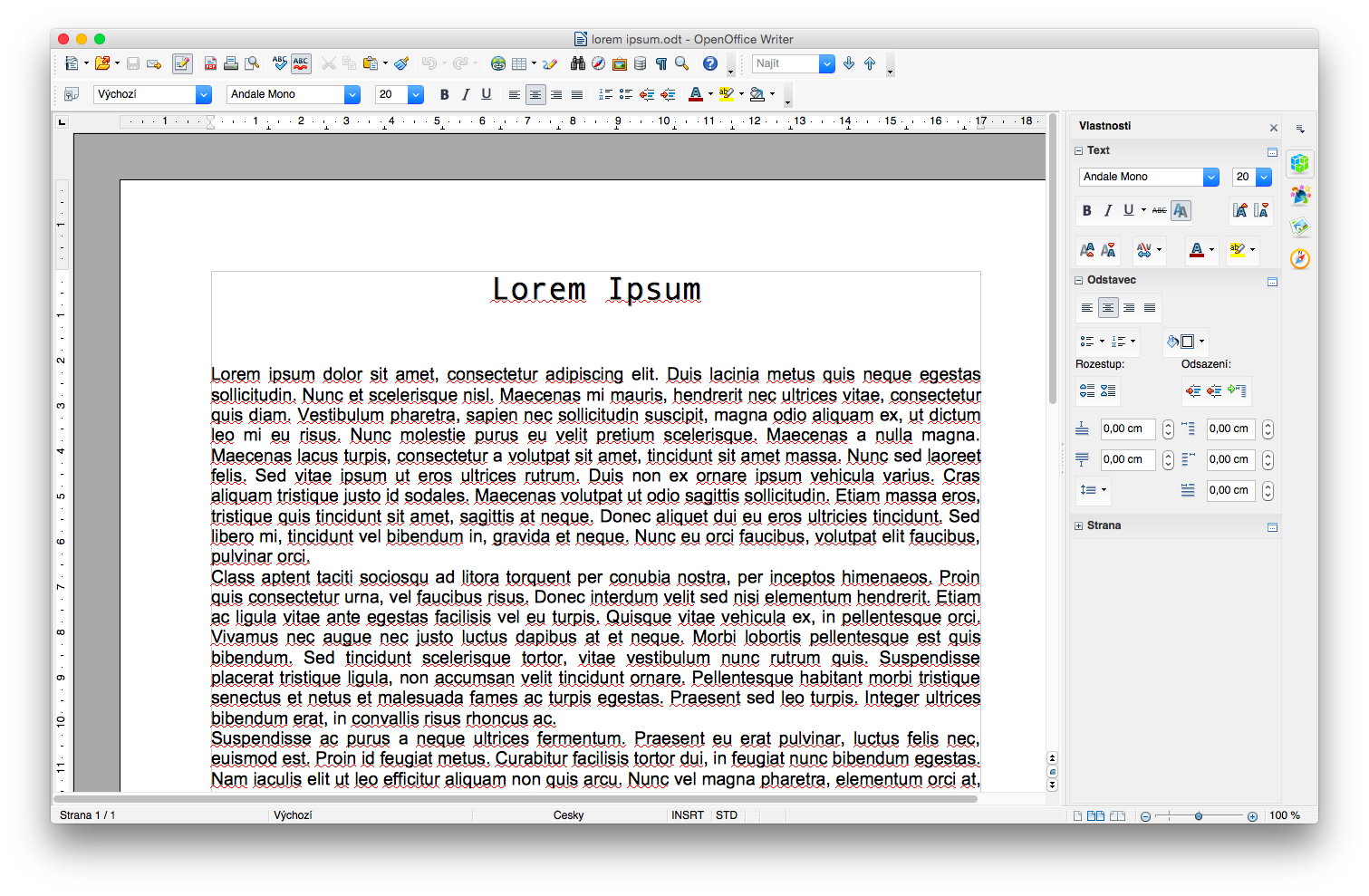Expand the Strana section in sidebar
The height and width of the screenshot is (896, 1369).
click(x=1079, y=525)
